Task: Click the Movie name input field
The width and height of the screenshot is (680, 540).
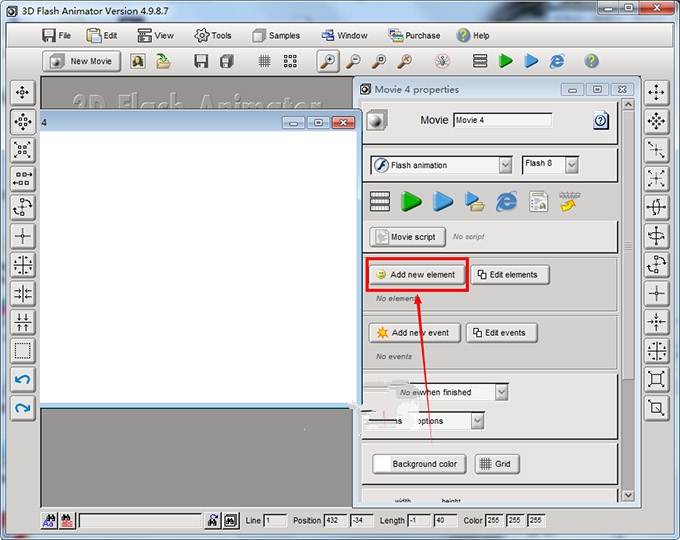Action: [x=503, y=120]
